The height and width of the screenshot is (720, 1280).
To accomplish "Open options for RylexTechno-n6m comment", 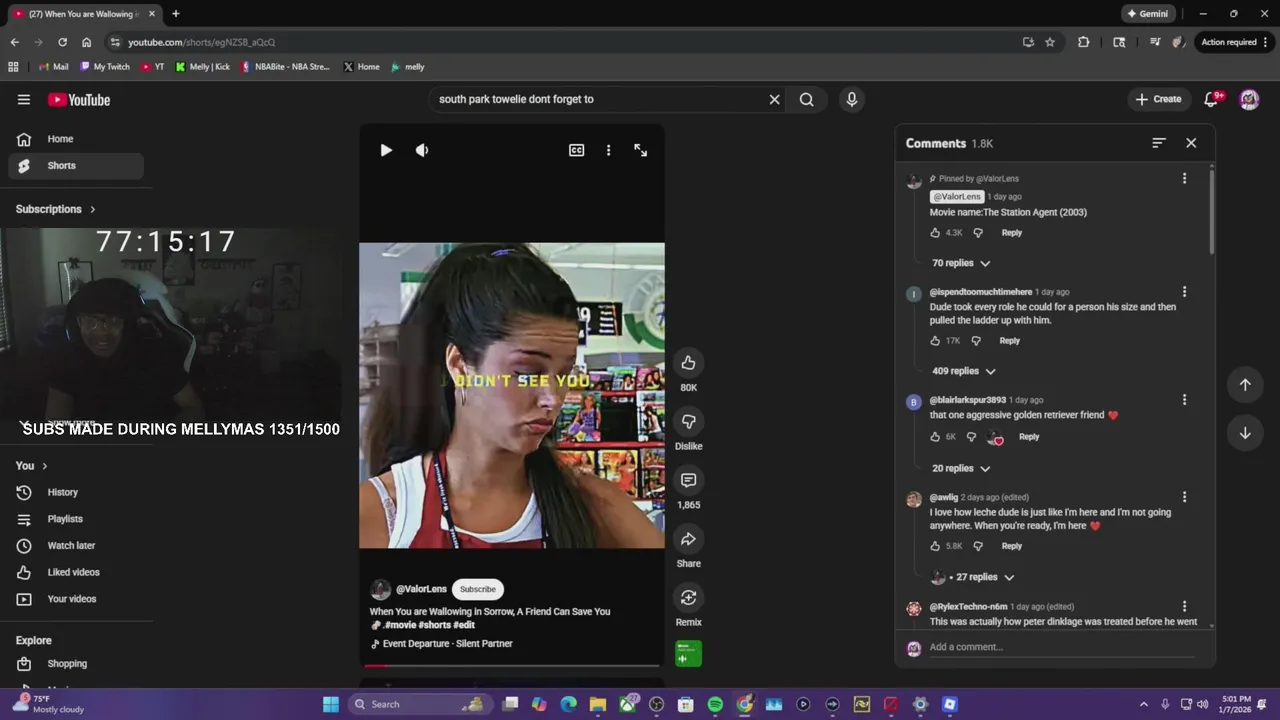I will [x=1184, y=606].
